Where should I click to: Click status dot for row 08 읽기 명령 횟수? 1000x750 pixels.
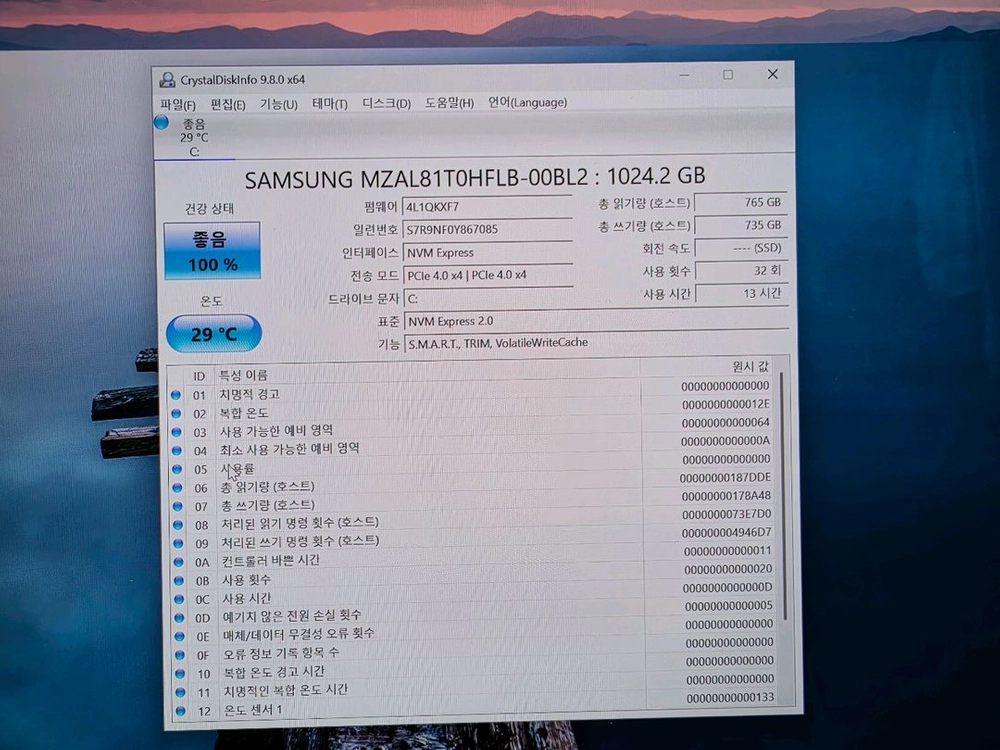178,525
